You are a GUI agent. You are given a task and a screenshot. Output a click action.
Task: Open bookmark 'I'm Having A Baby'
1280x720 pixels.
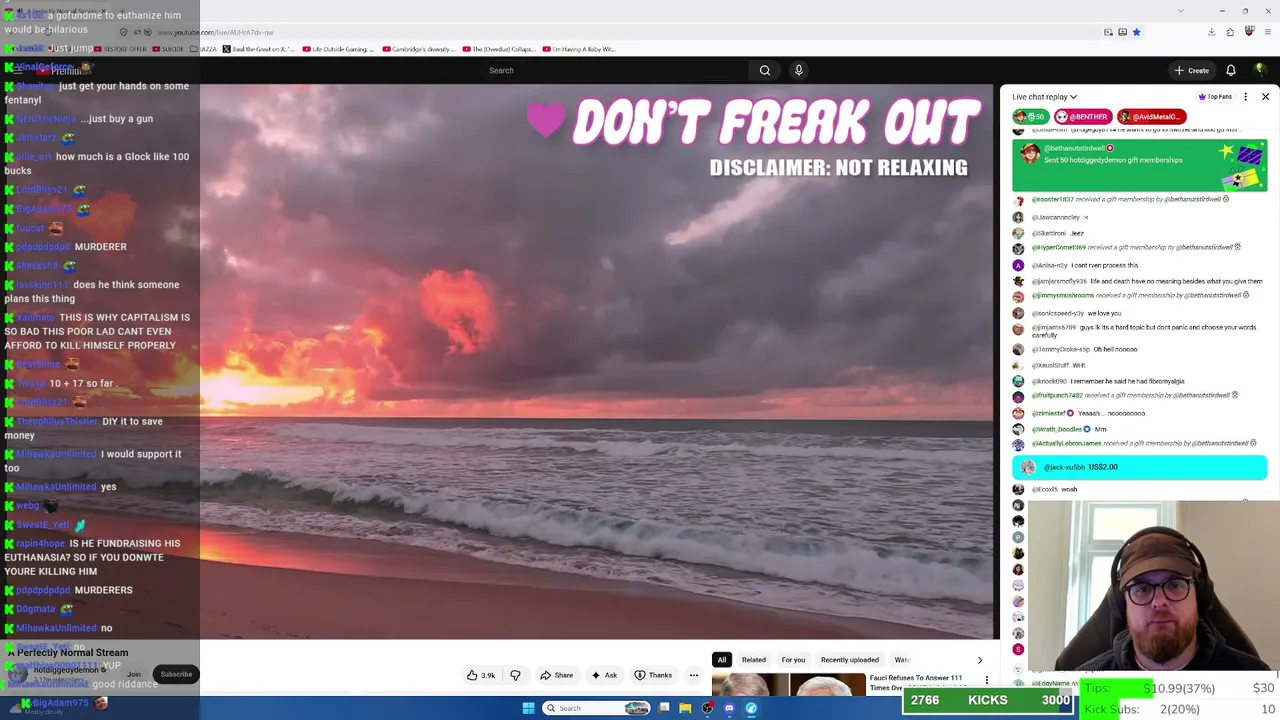click(579, 49)
